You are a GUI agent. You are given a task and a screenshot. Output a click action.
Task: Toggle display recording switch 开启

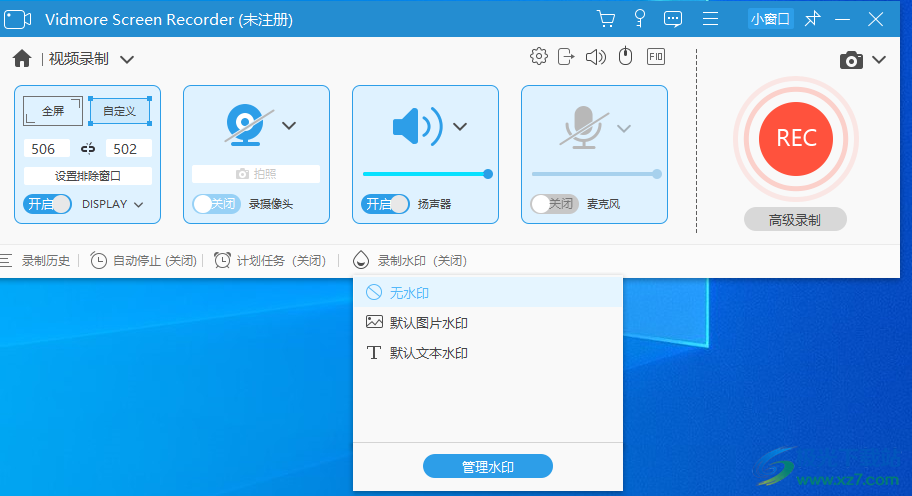tap(48, 204)
